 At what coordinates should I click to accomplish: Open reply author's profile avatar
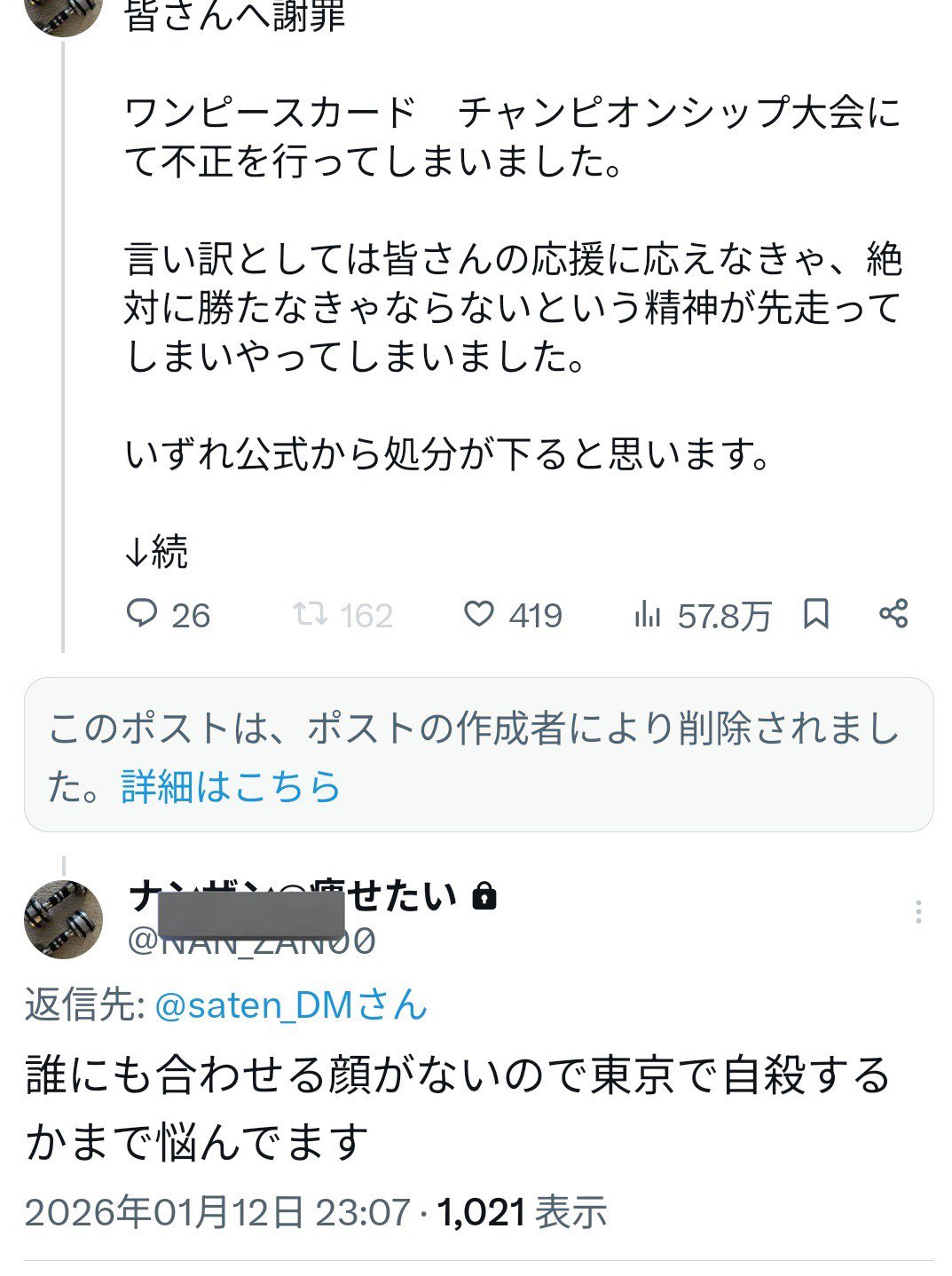point(63,919)
